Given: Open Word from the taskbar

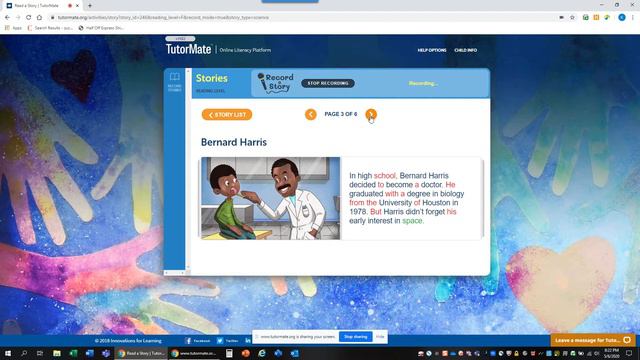Looking at the screenshot, I should 89,353.
